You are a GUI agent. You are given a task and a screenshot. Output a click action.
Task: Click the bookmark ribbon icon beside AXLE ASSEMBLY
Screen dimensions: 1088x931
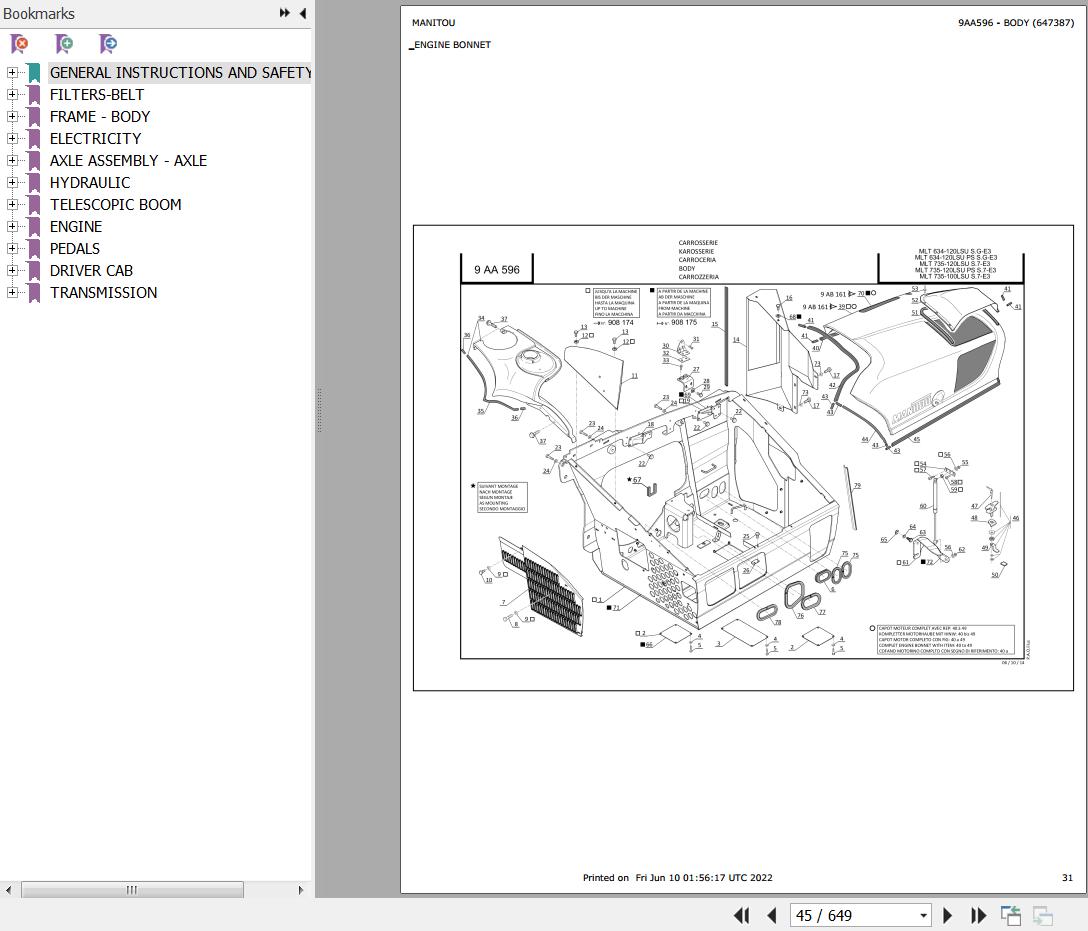pos(34,161)
